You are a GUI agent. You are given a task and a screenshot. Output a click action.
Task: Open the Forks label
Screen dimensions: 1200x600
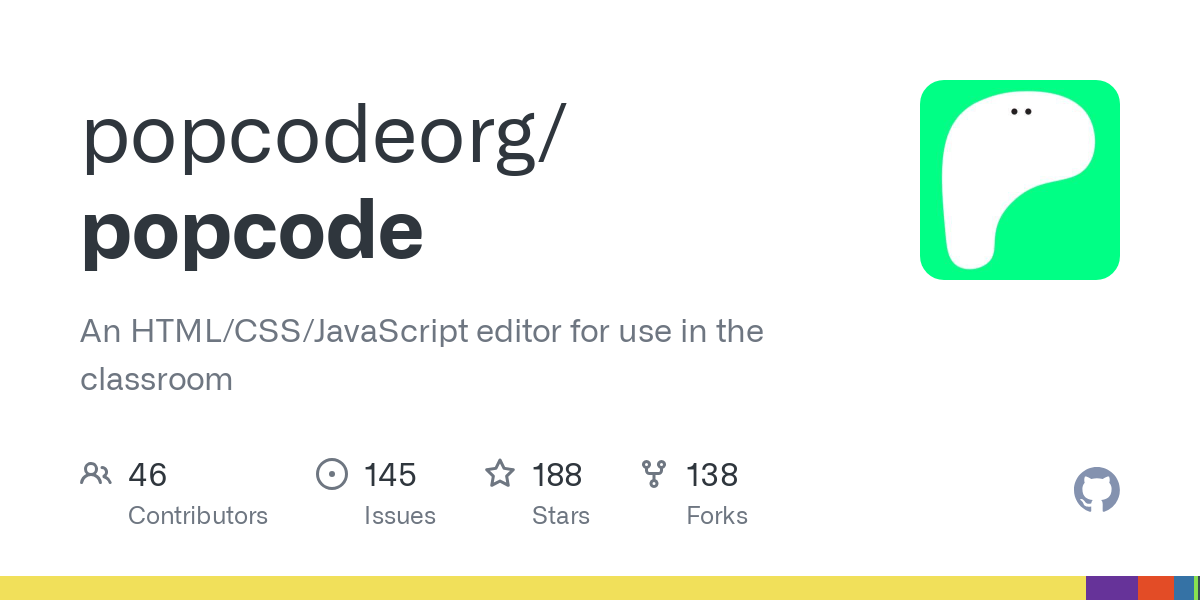coord(717,516)
